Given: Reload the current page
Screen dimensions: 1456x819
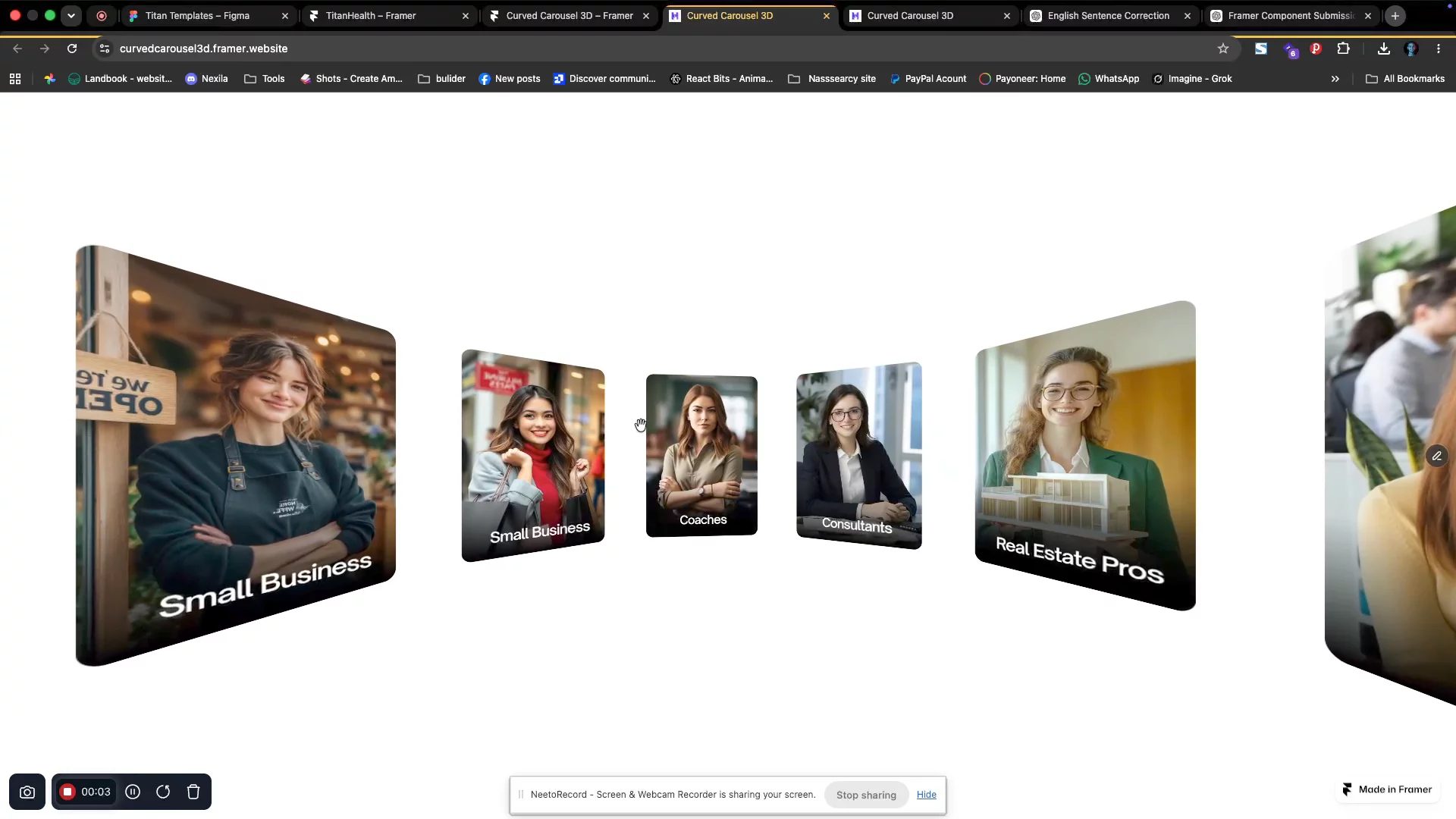Looking at the screenshot, I should [72, 49].
